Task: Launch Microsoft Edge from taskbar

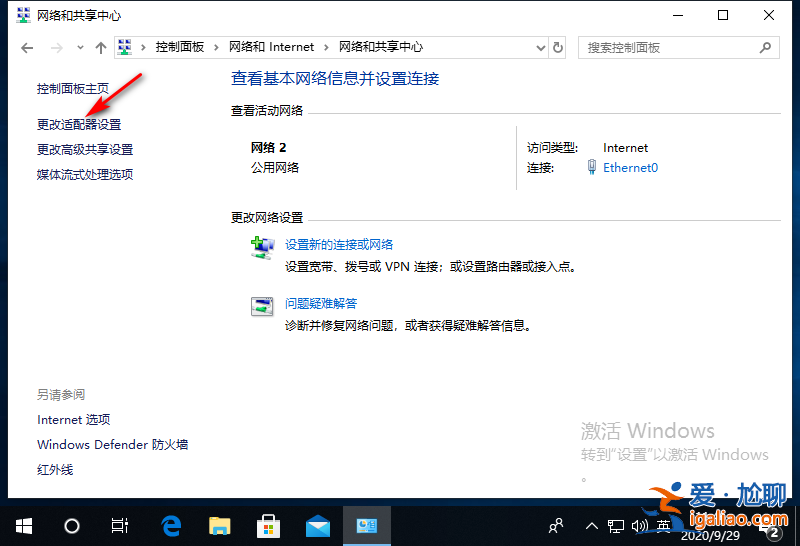Action: point(171,526)
